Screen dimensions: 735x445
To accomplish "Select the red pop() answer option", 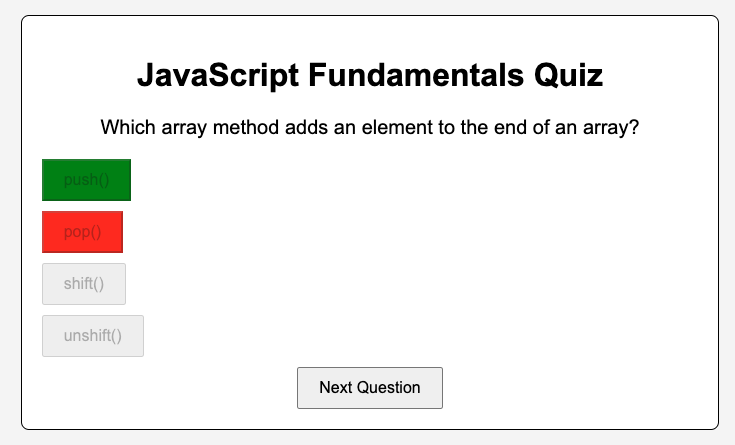I will pyautogui.click(x=82, y=232).
